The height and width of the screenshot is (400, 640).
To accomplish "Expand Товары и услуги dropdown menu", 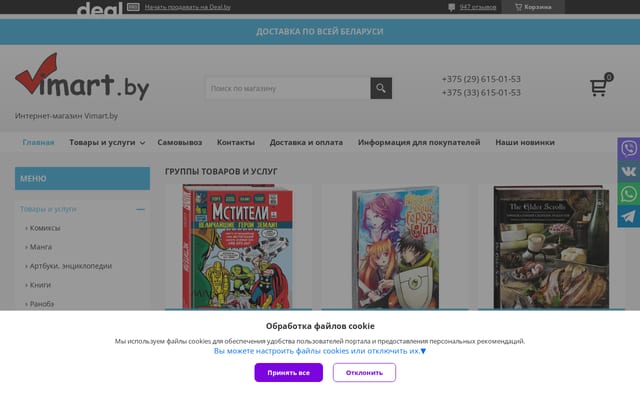I will tap(107, 142).
